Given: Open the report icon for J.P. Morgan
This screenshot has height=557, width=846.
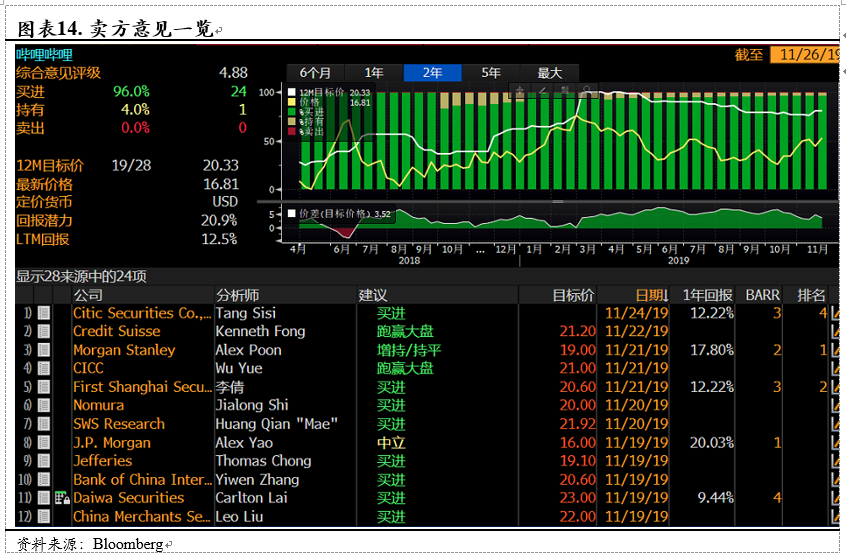Looking at the screenshot, I should pyautogui.click(x=44, y=443).
